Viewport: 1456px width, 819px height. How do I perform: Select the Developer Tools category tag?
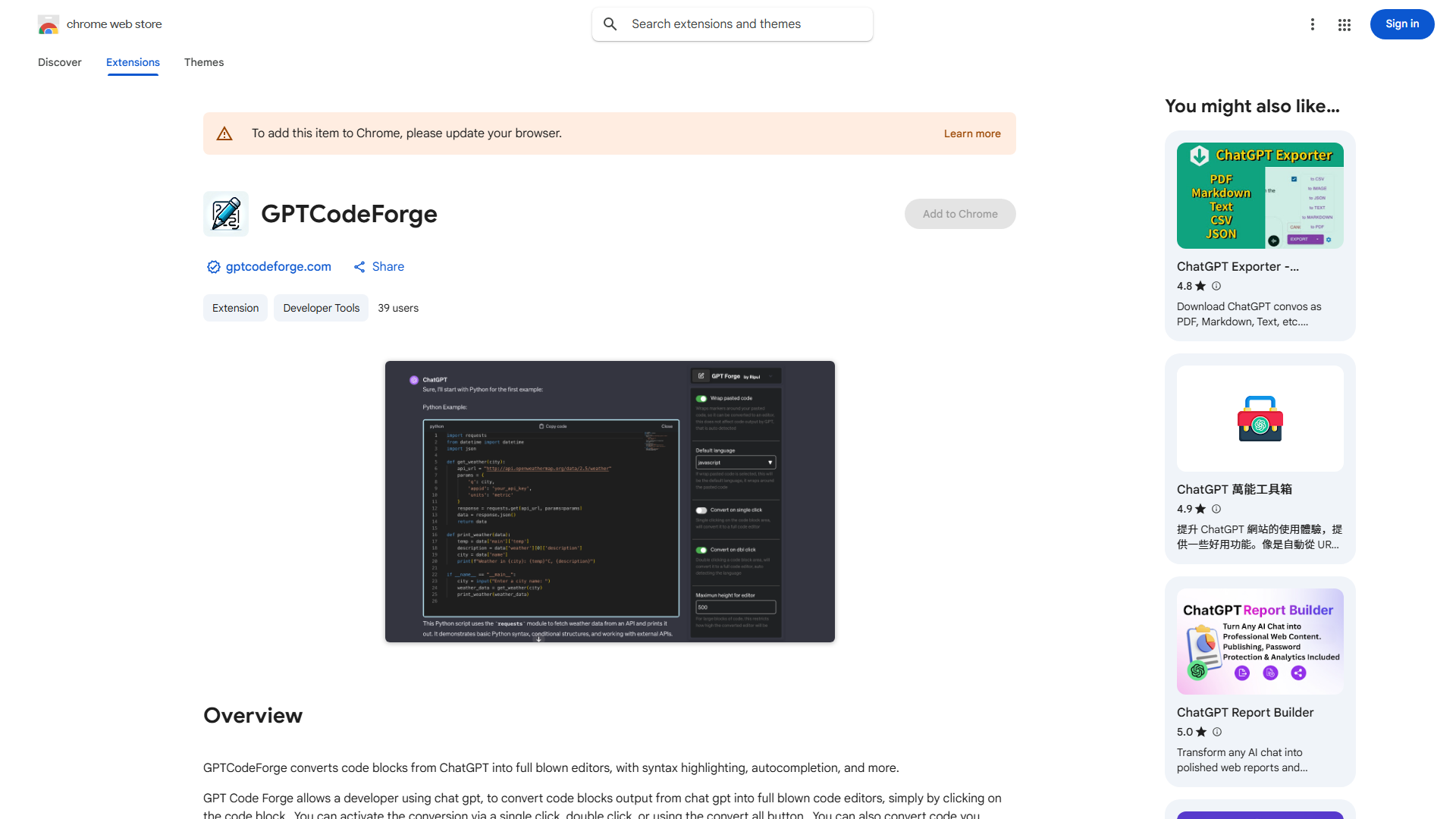pyautogui.click(x=321, y=308)
